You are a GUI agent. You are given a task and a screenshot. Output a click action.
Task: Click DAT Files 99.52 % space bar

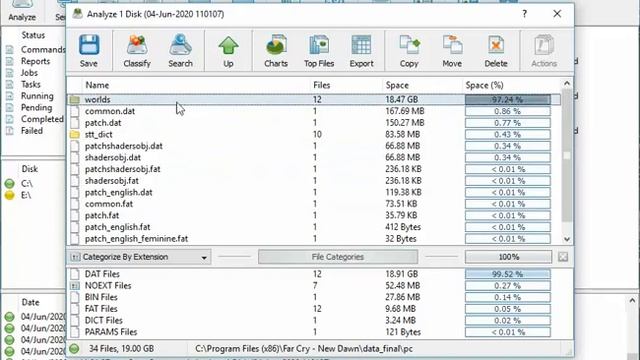(508, 274)
